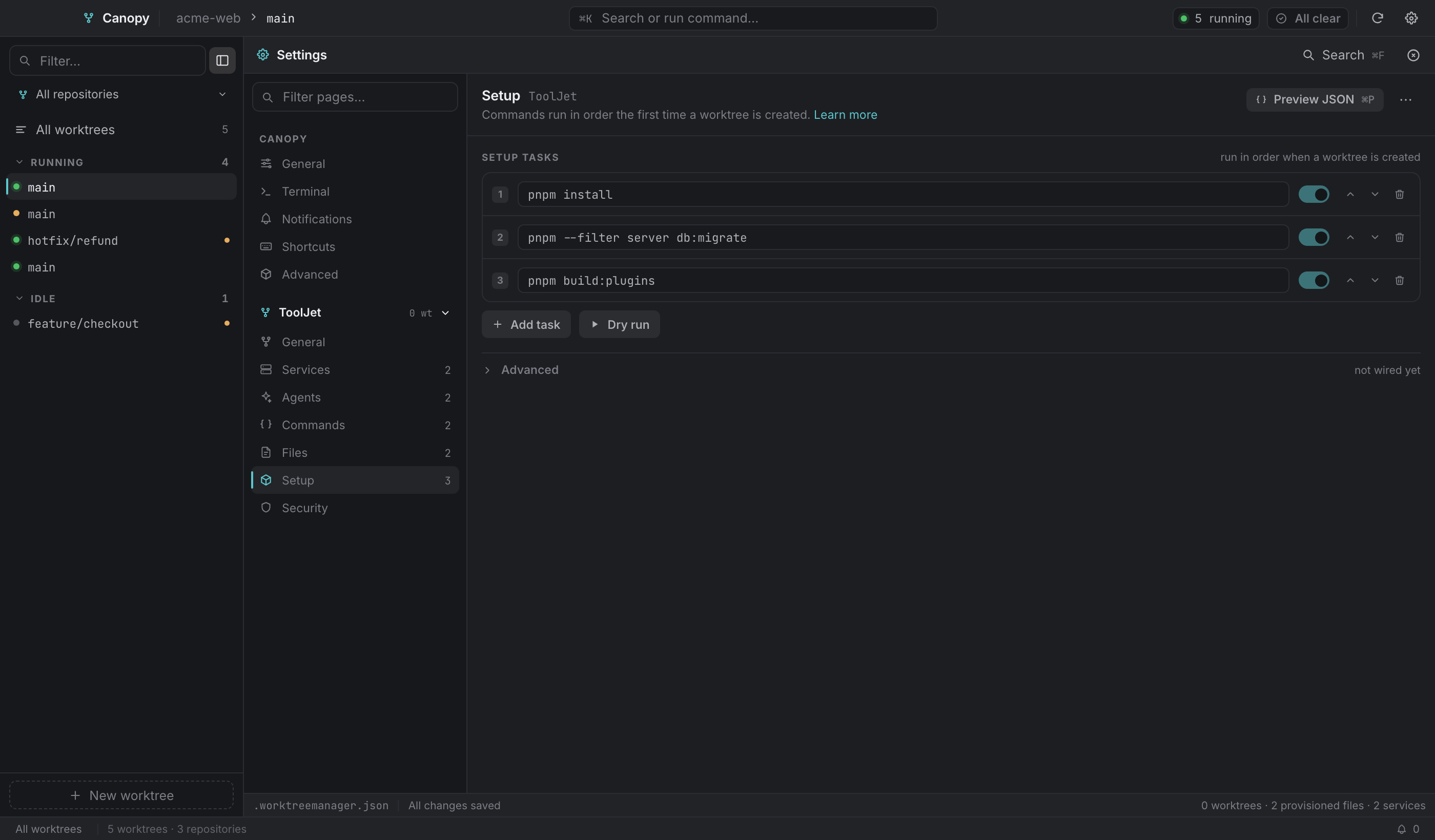The height and width of the screenshot is (840, 1435).
Task: Open Canopy Advanced settings page
Action: pyautogui.click(x=355, y=275)
